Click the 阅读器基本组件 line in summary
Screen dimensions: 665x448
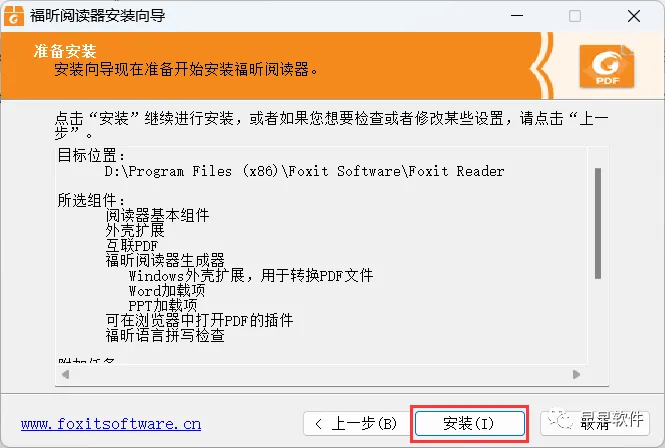(x=157, y=216)
